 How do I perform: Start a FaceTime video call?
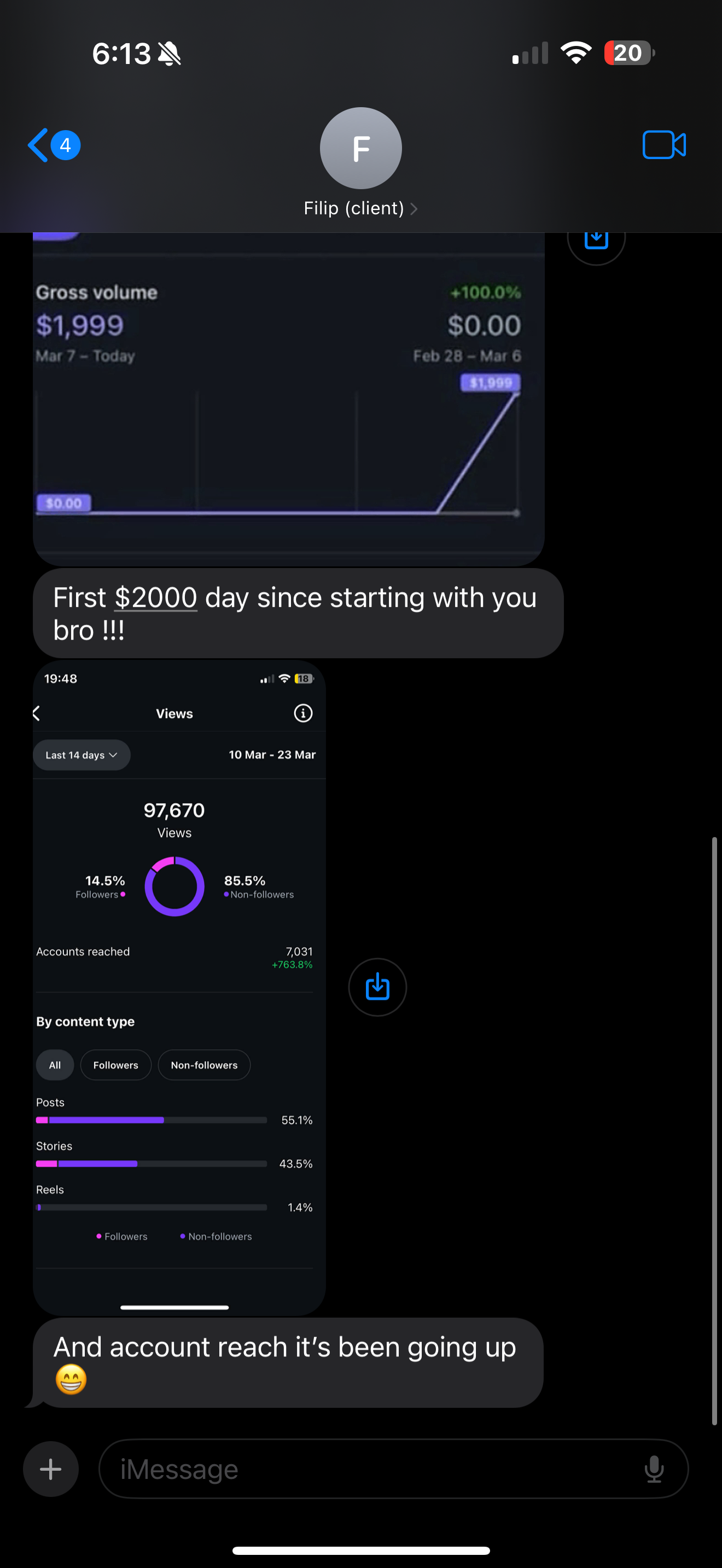(663, 145)
